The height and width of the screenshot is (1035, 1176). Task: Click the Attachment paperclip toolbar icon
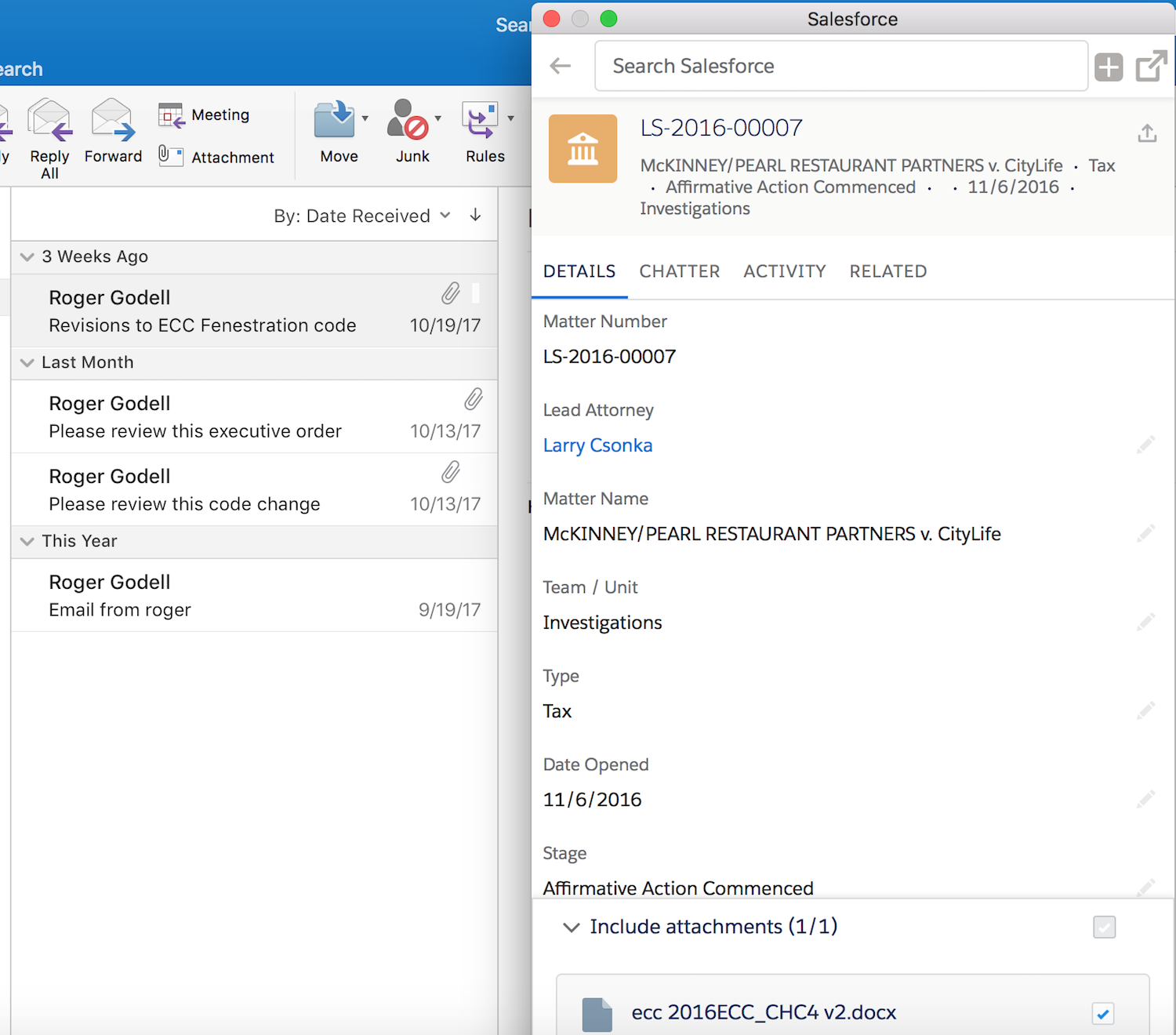click(171, 155)
